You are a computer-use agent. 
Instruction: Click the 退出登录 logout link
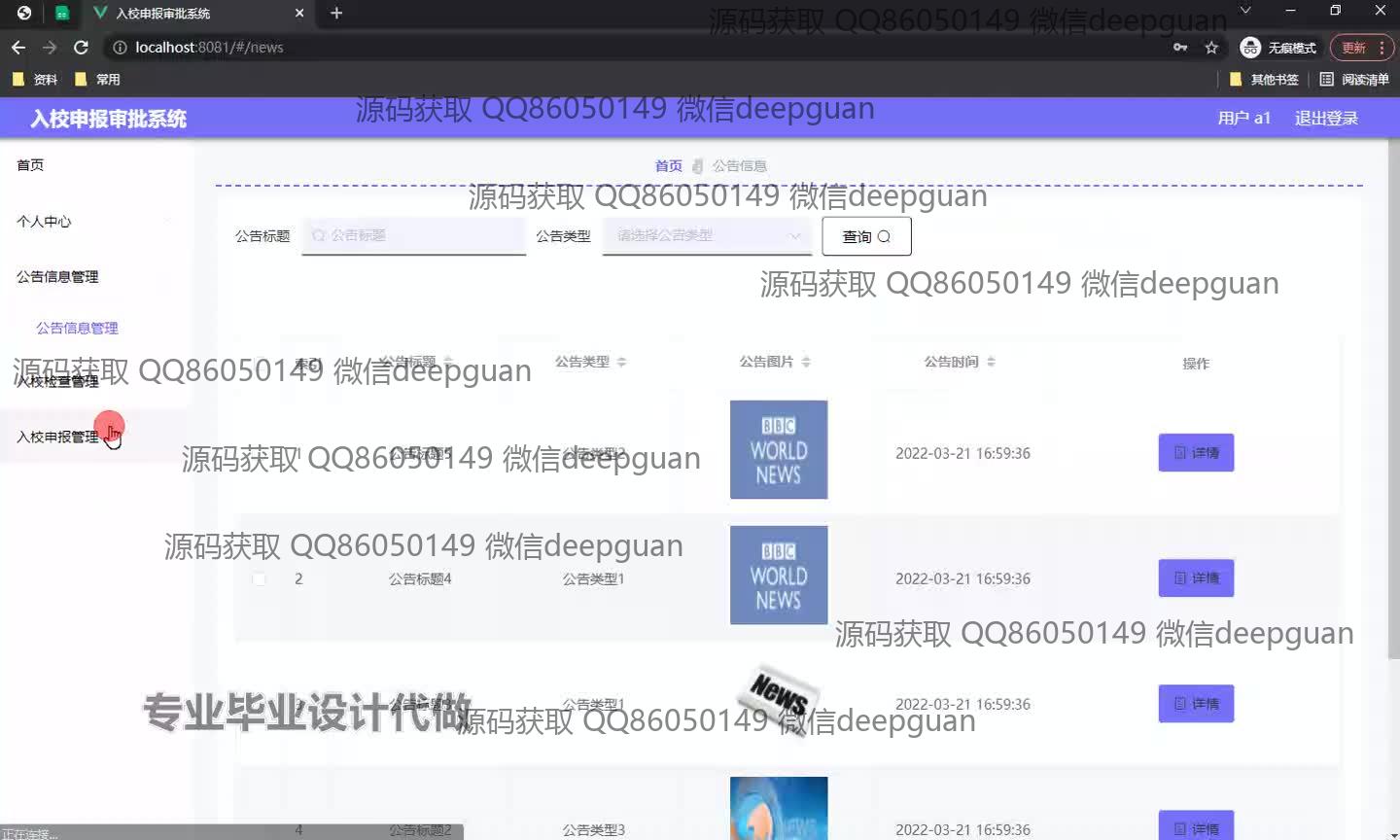[1326, 118]
